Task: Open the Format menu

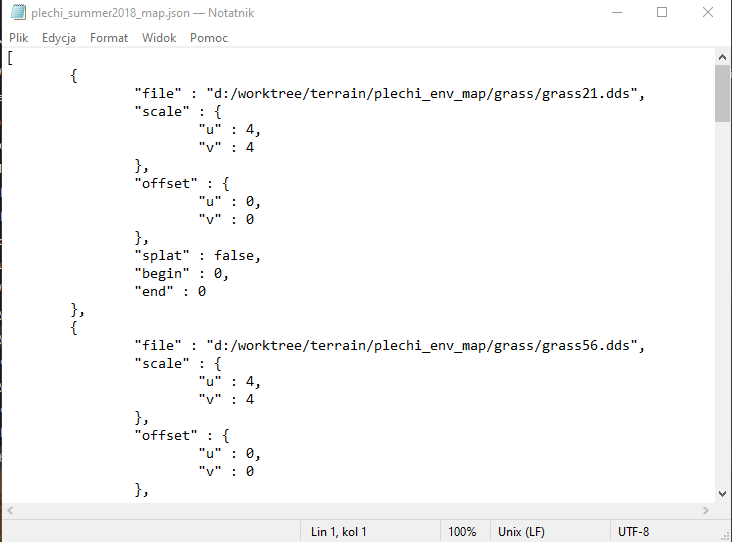Action: pos(109,38)
